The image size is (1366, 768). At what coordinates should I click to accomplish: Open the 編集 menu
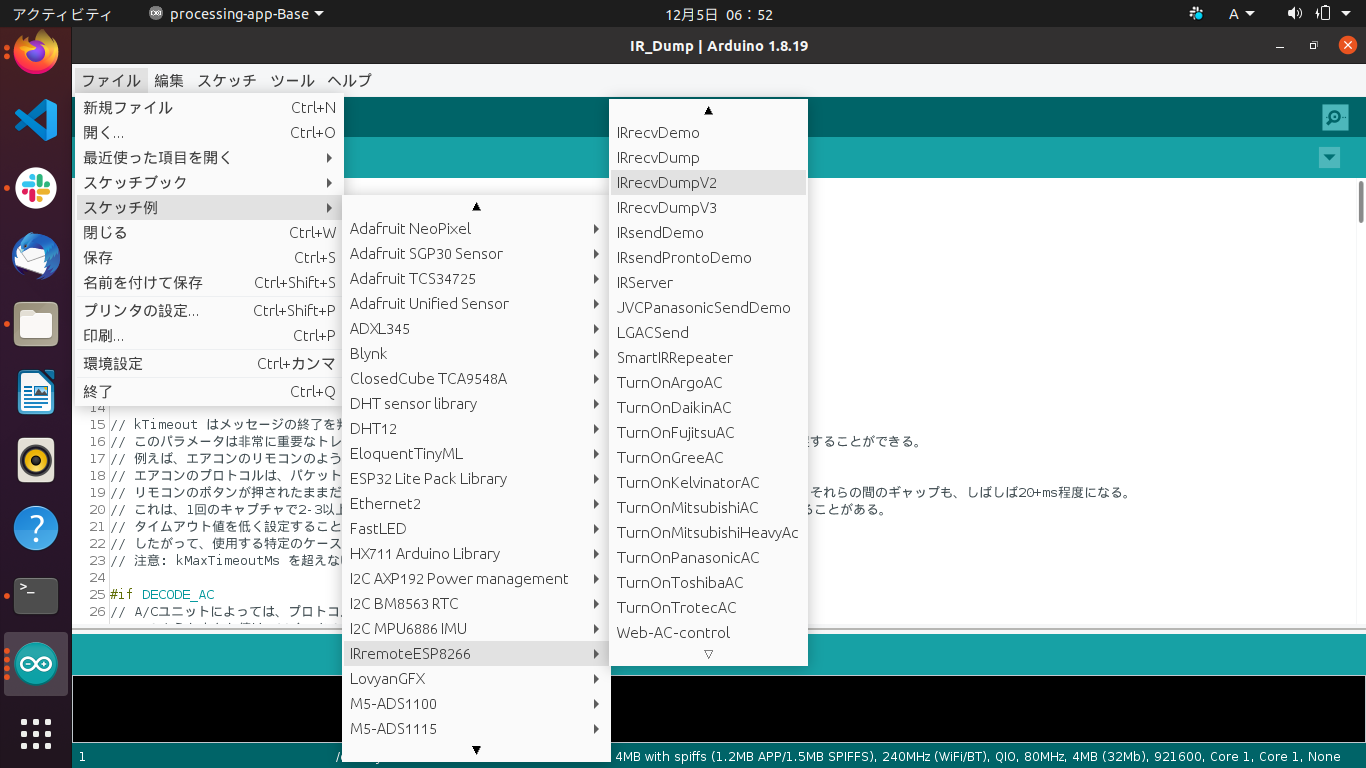point(169,81)
